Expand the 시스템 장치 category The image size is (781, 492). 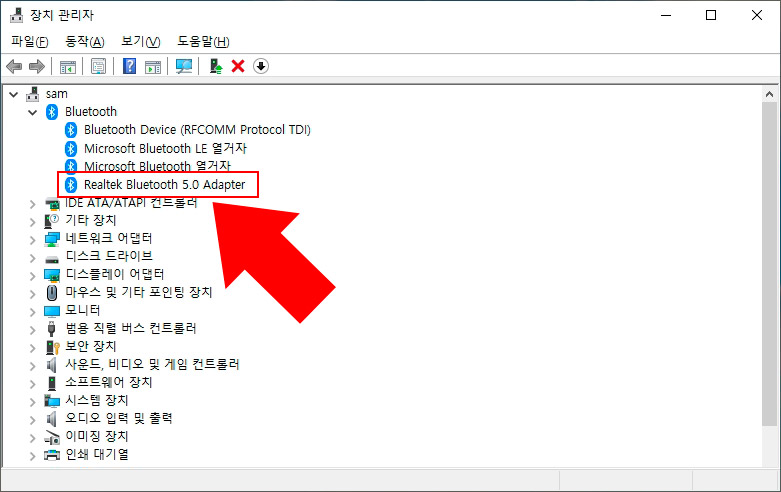point(32,401)
